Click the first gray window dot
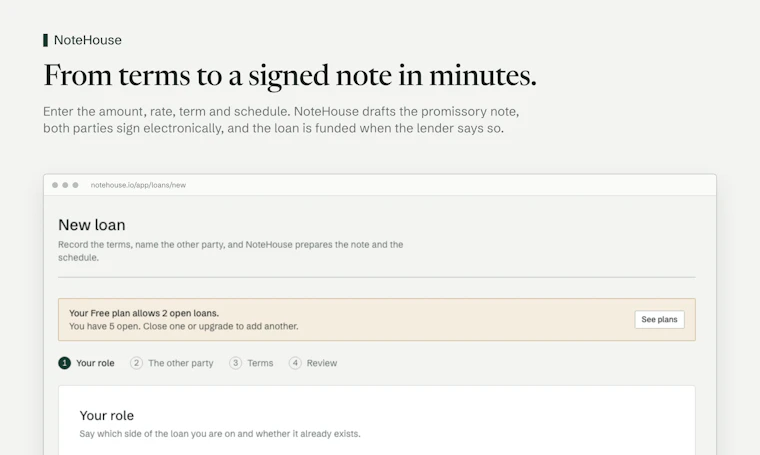This screenshot has height=455, width=760. [x=55, y=185]
